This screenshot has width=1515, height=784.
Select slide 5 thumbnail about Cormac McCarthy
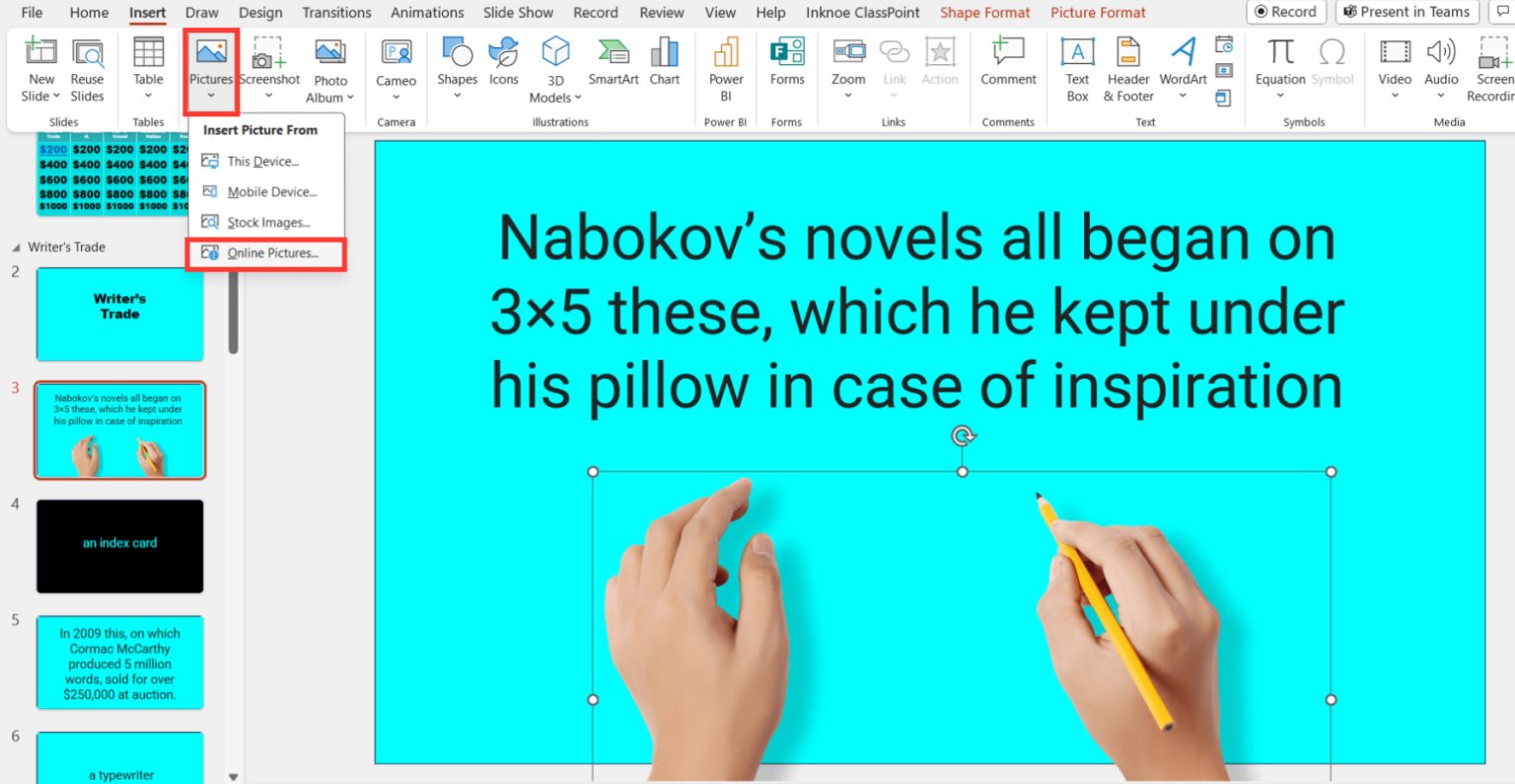pos(119,662)
